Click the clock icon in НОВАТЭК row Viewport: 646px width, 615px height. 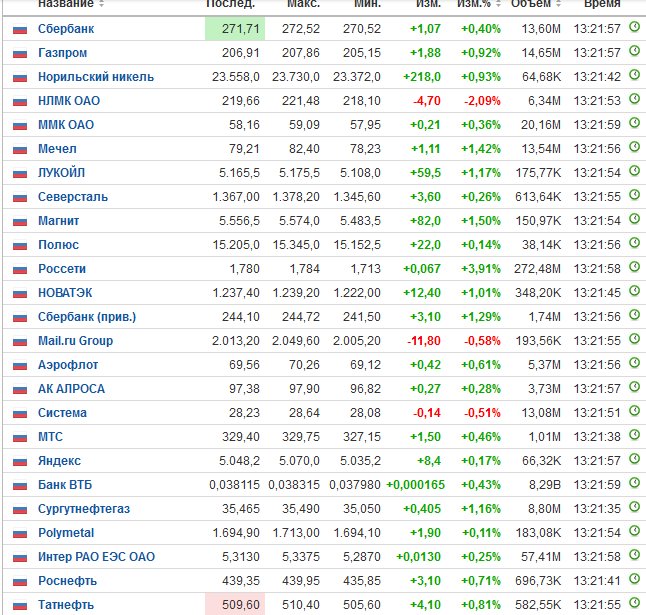[x=634, y=291]
